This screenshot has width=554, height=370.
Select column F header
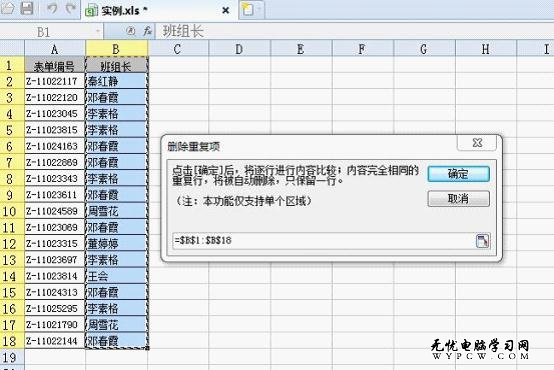[x=363, y=49]
